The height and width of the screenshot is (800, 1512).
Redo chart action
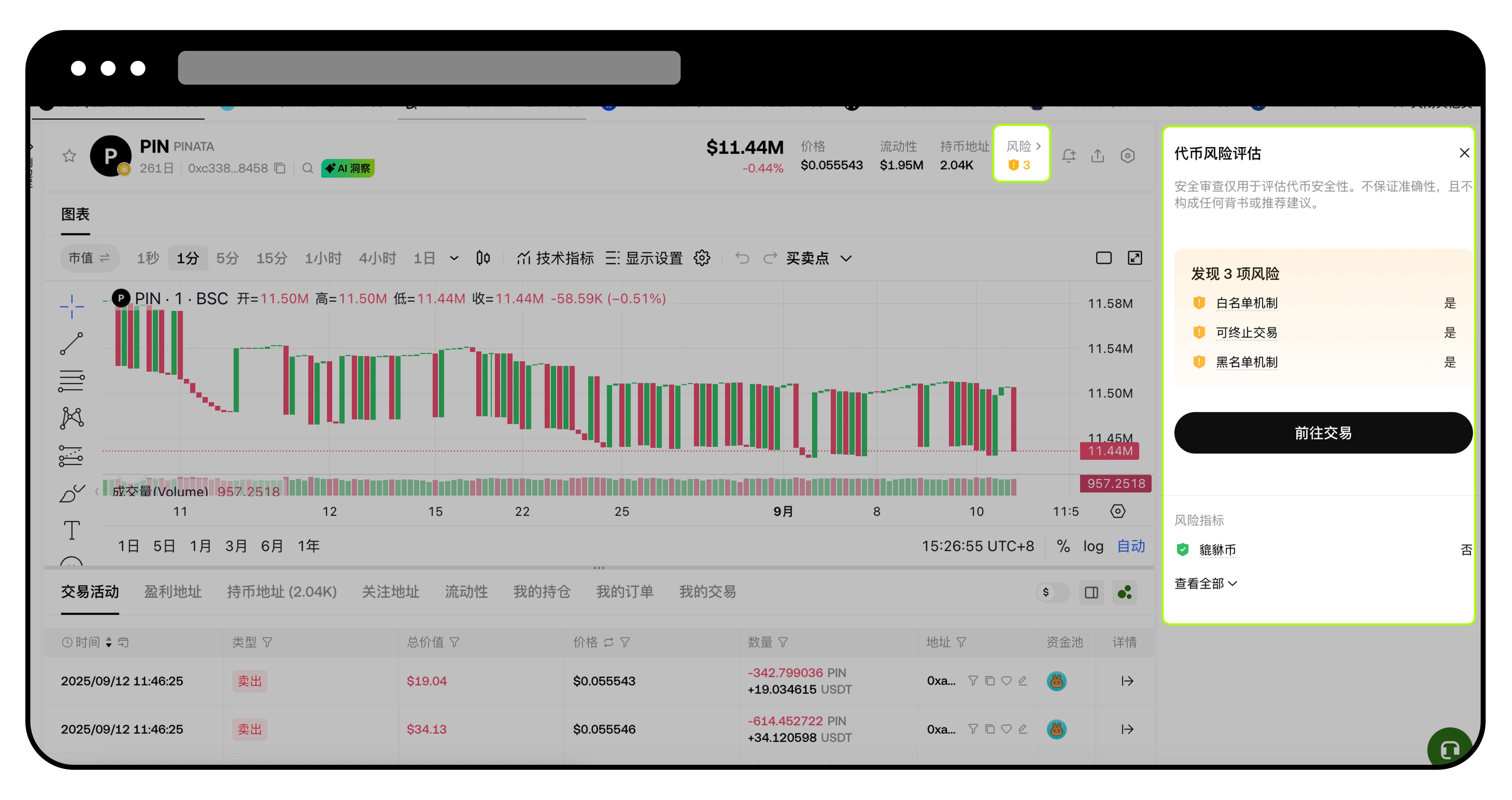pyautogui.click(x=770, y=258)
